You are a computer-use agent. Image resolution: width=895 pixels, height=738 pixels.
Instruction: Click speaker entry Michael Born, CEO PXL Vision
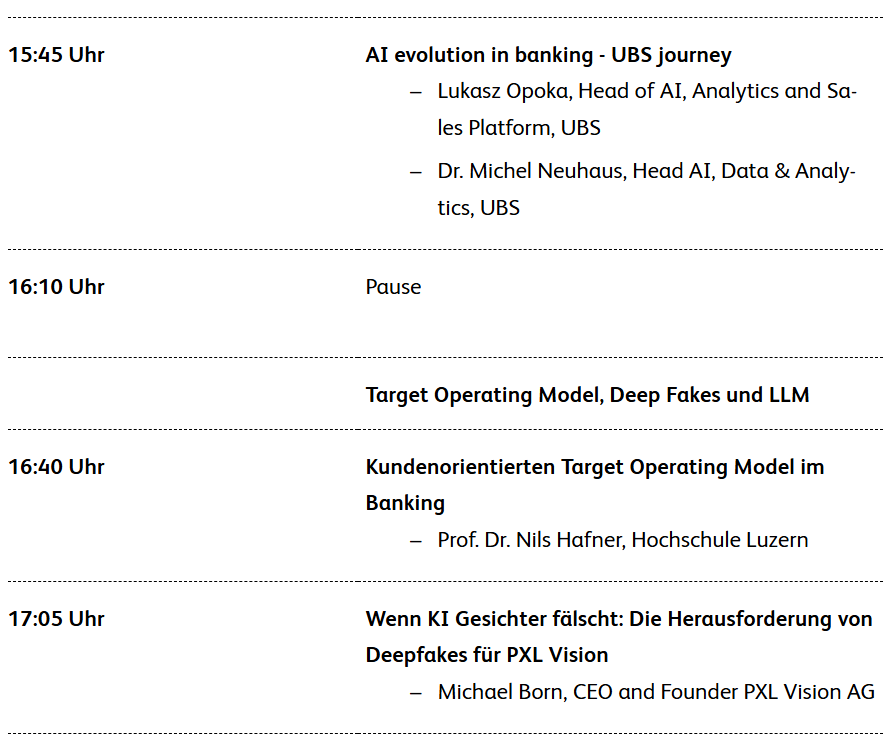click(656, 692)
